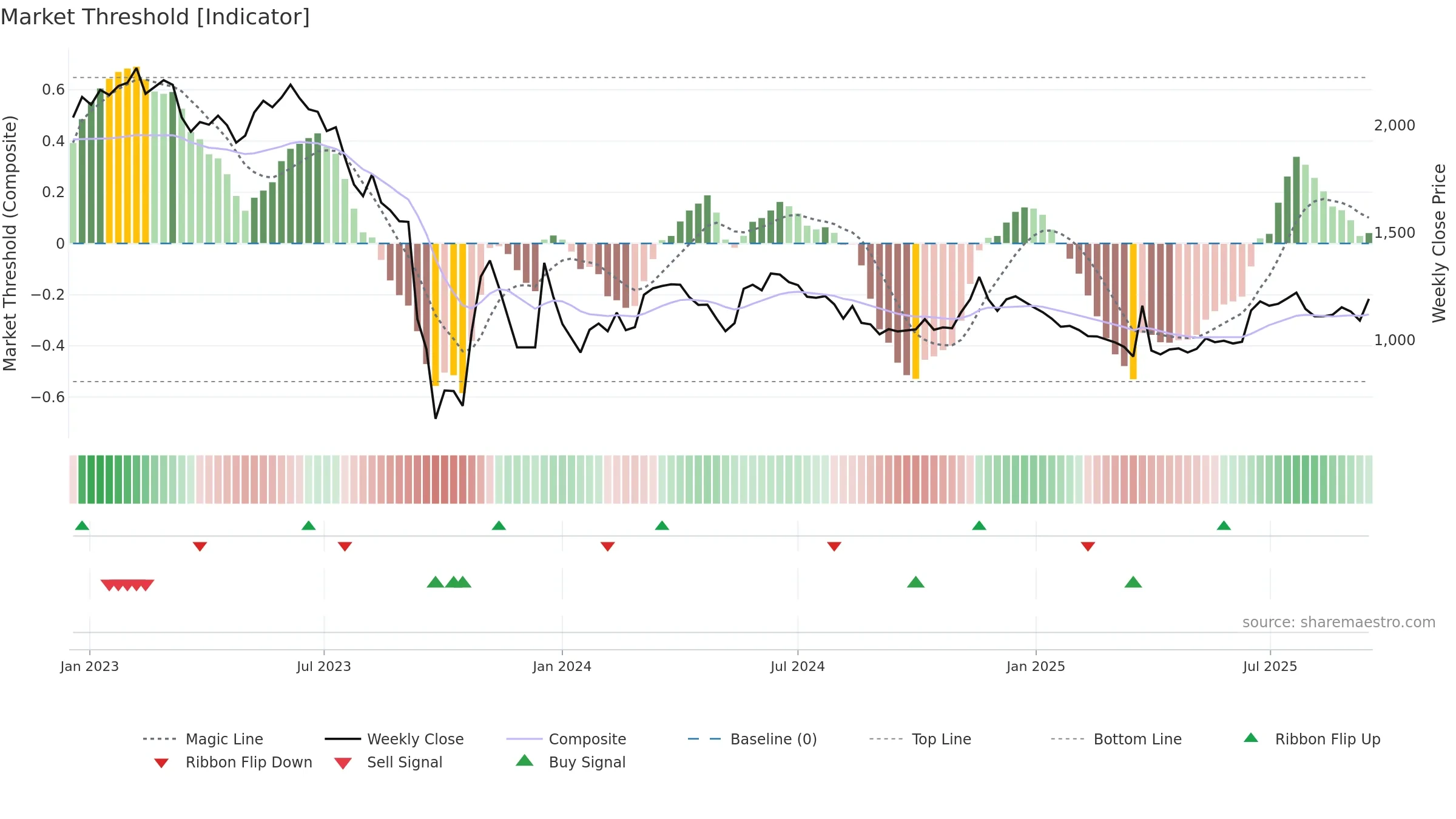Viewport: 1456px width, 819px height.
Task: Click the Jul 2024 x-axis label
Action: 798,666
